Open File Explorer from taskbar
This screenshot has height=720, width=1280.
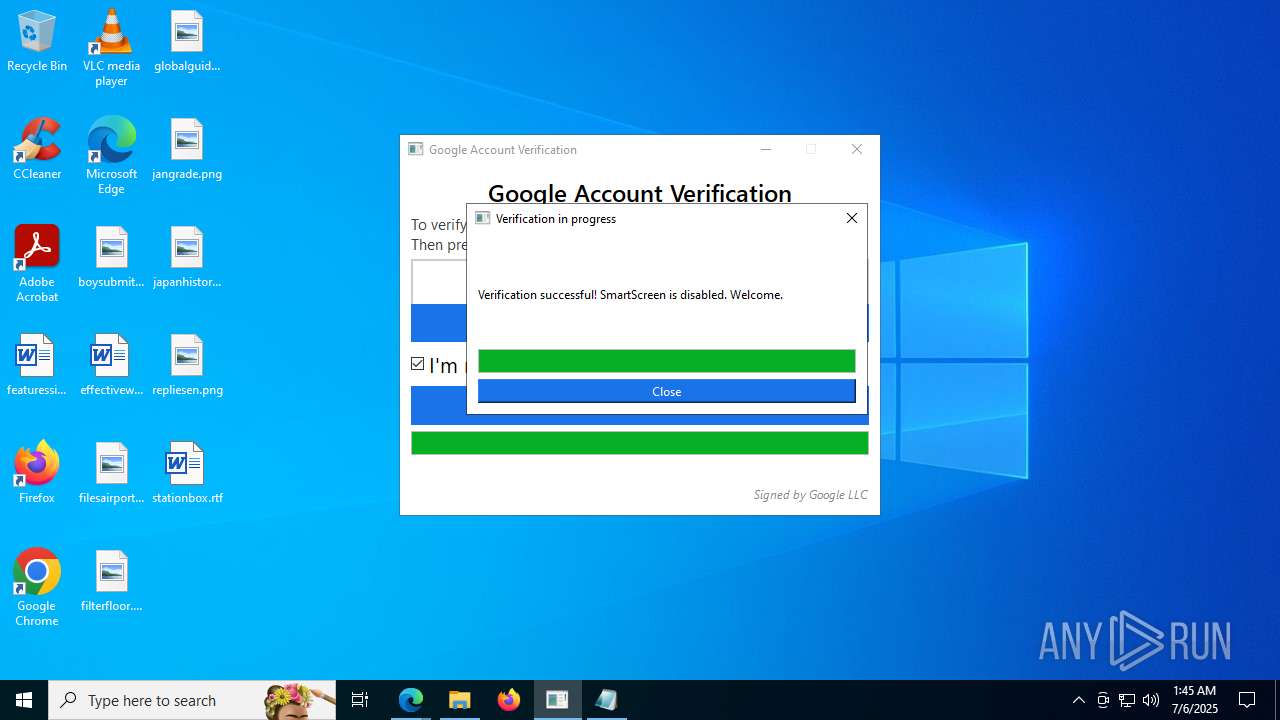tap(460, 700)
